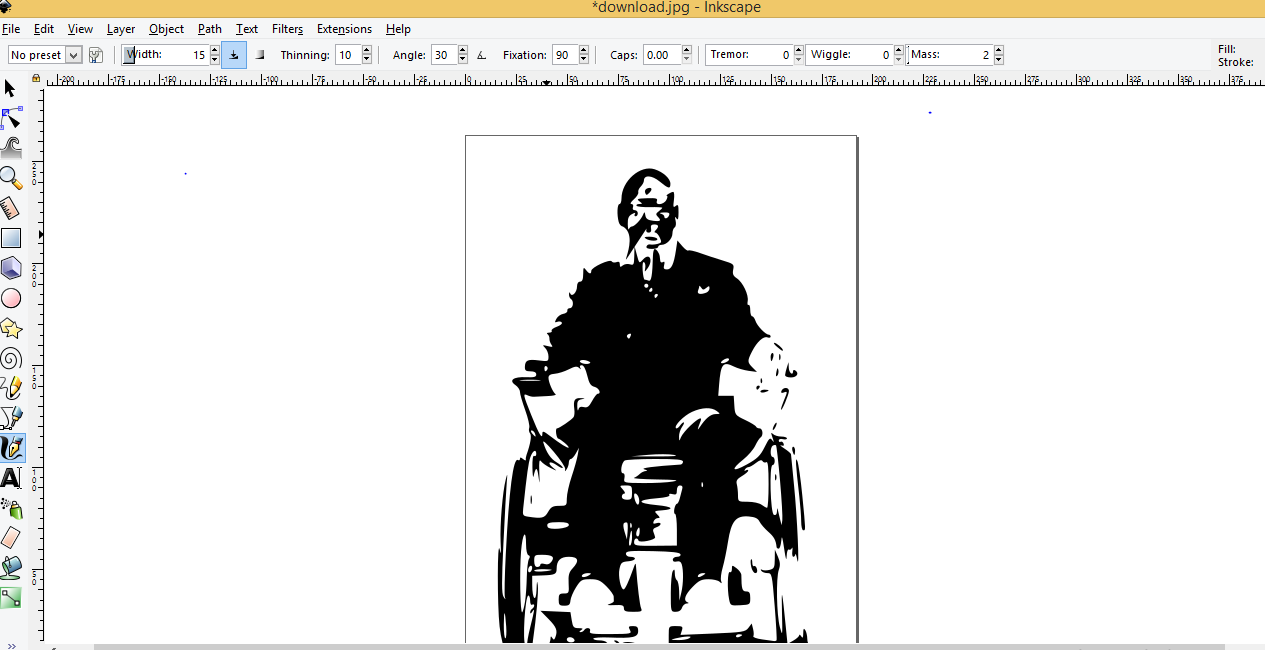Toggle pressure-sensitive pen width
The image size is (1265, 650).
click(233, 55)
